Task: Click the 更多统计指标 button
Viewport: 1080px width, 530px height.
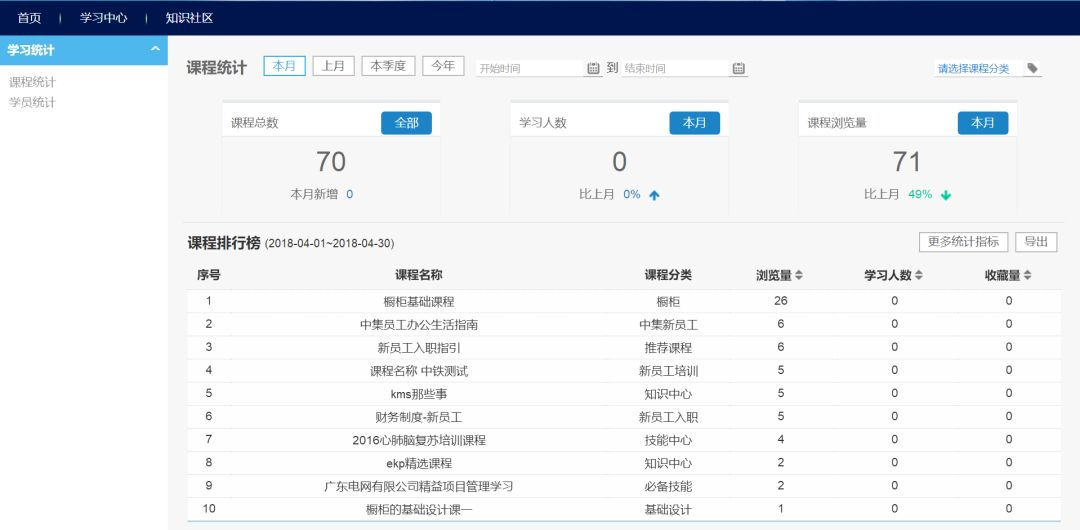Action: pos(963,242)
